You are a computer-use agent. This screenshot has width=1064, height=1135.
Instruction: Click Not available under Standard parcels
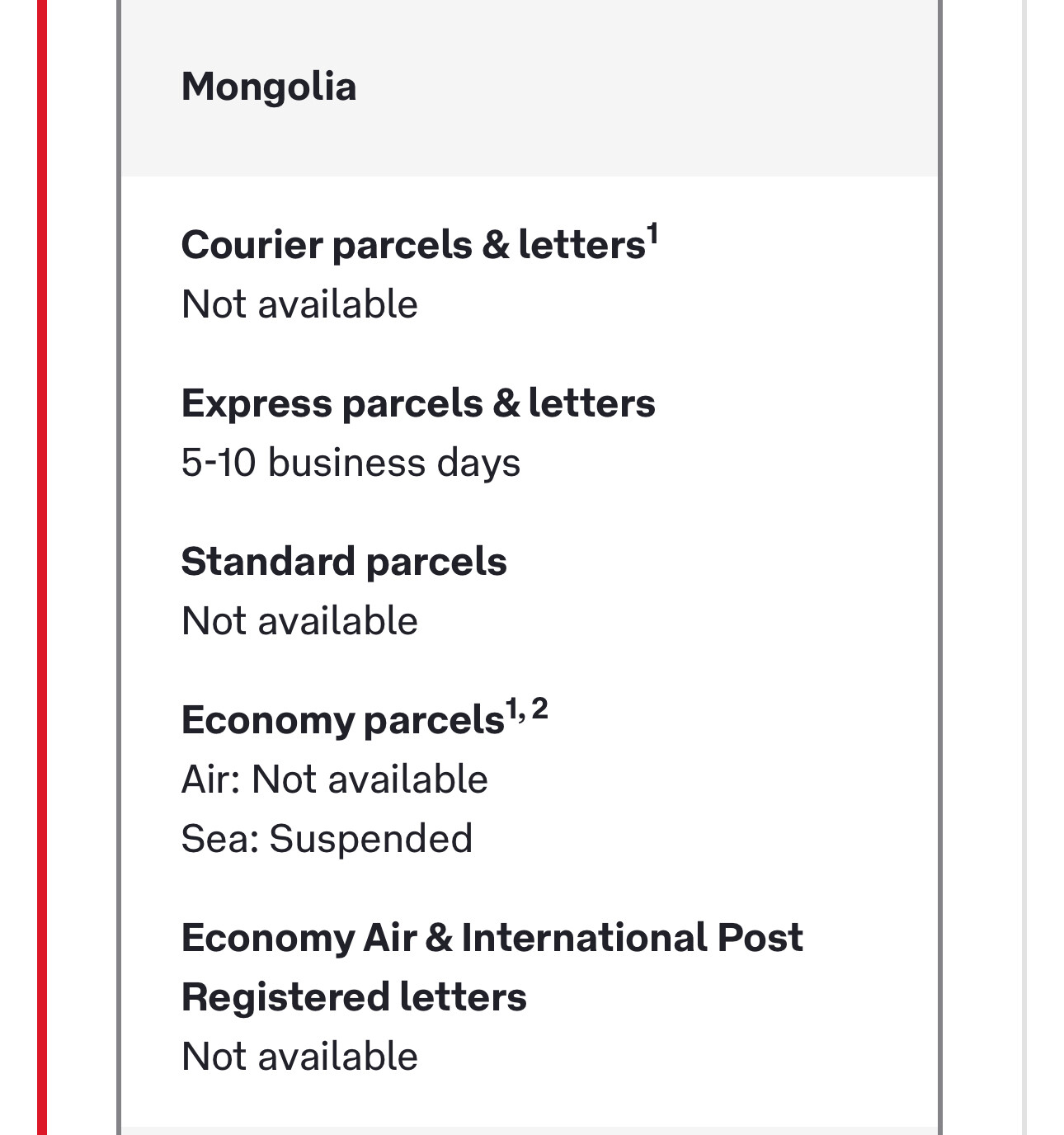299,621
